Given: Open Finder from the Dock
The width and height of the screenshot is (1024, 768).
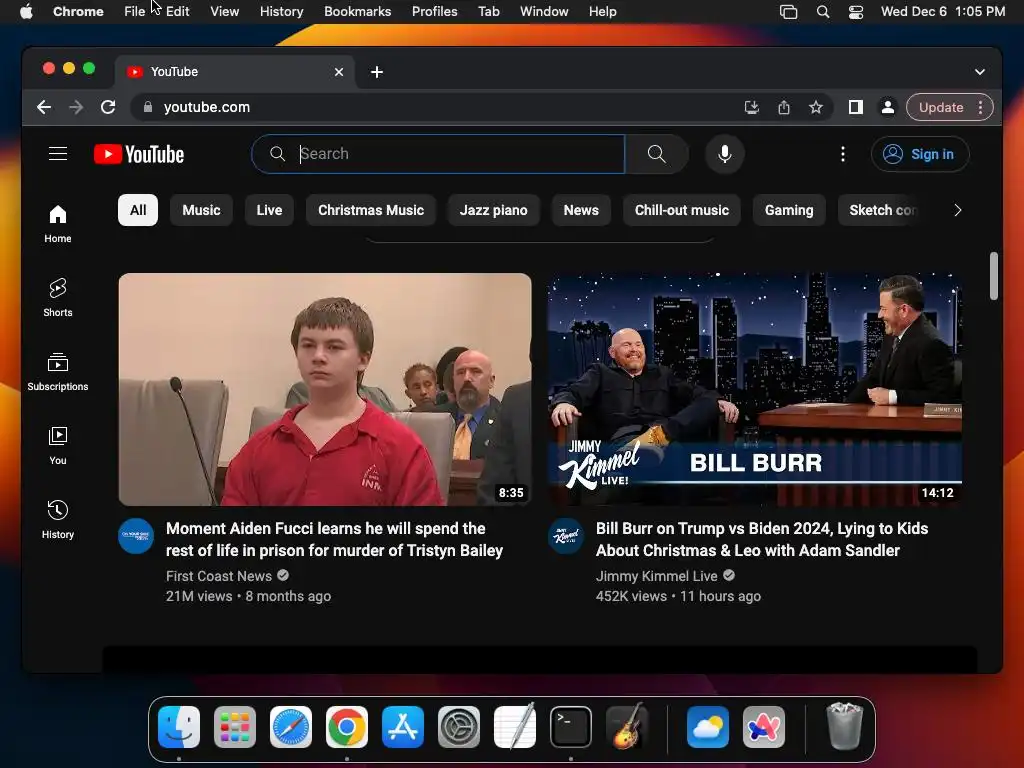Looking at the screenshot, I should [178, 727].
